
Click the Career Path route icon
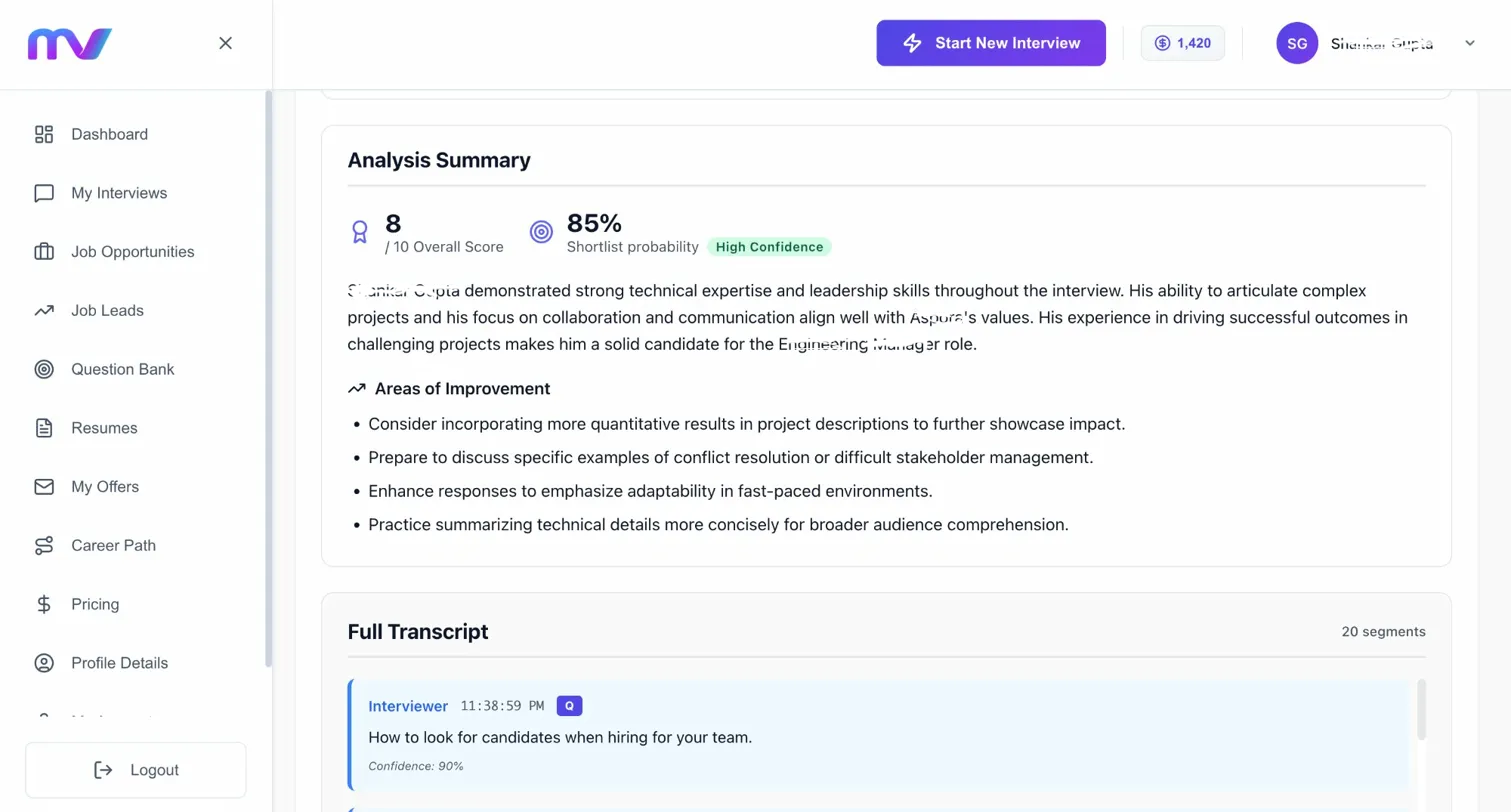pos(44,546)
